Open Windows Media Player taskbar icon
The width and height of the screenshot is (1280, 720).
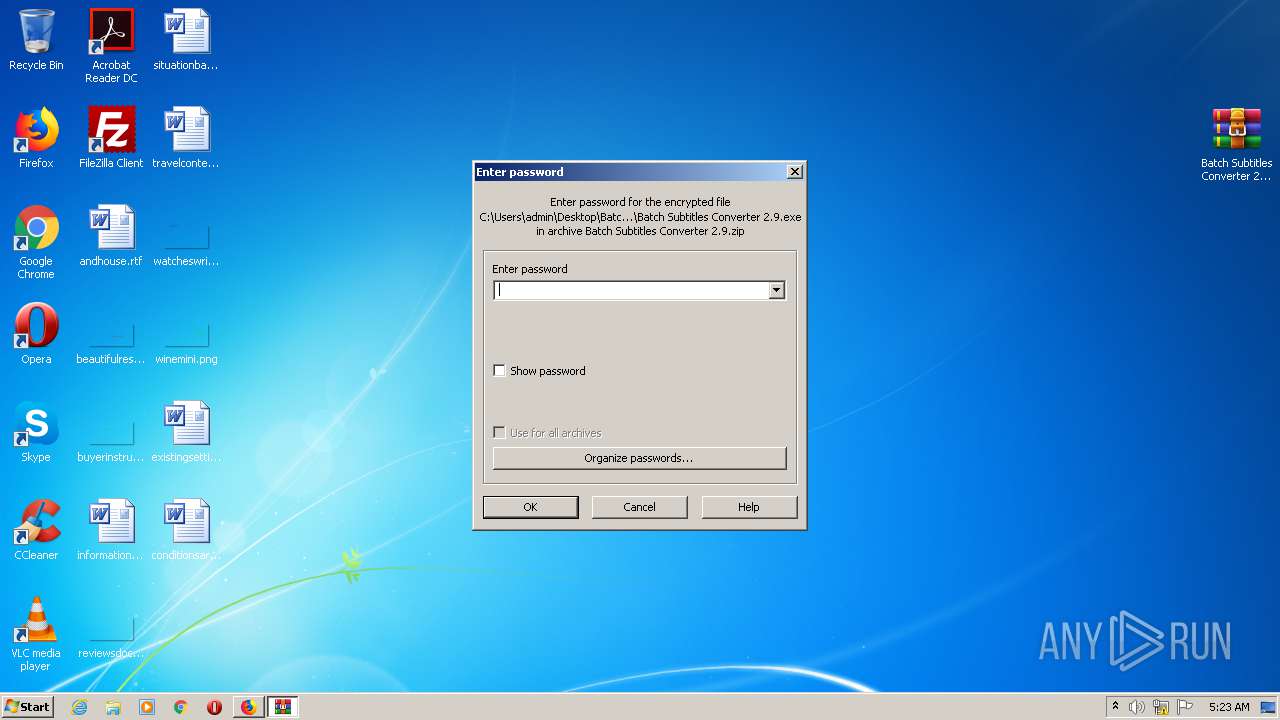[147, 707]
